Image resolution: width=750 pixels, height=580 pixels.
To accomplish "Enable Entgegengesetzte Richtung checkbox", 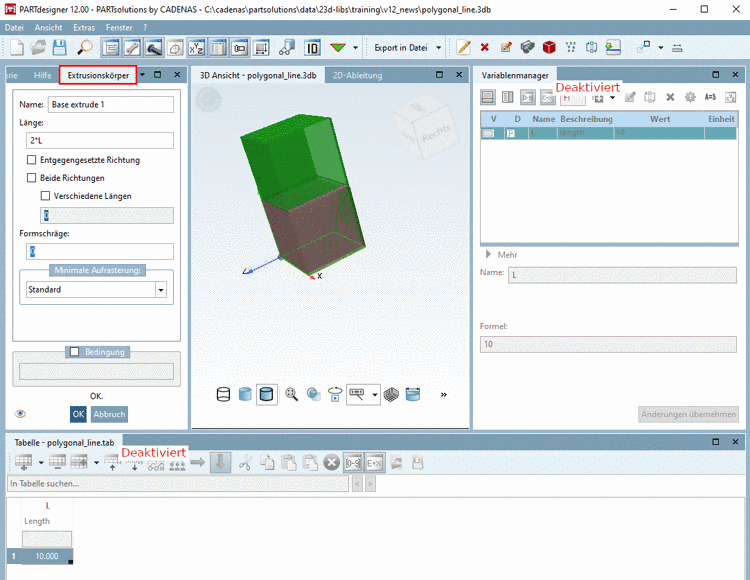I will point(33,160).
